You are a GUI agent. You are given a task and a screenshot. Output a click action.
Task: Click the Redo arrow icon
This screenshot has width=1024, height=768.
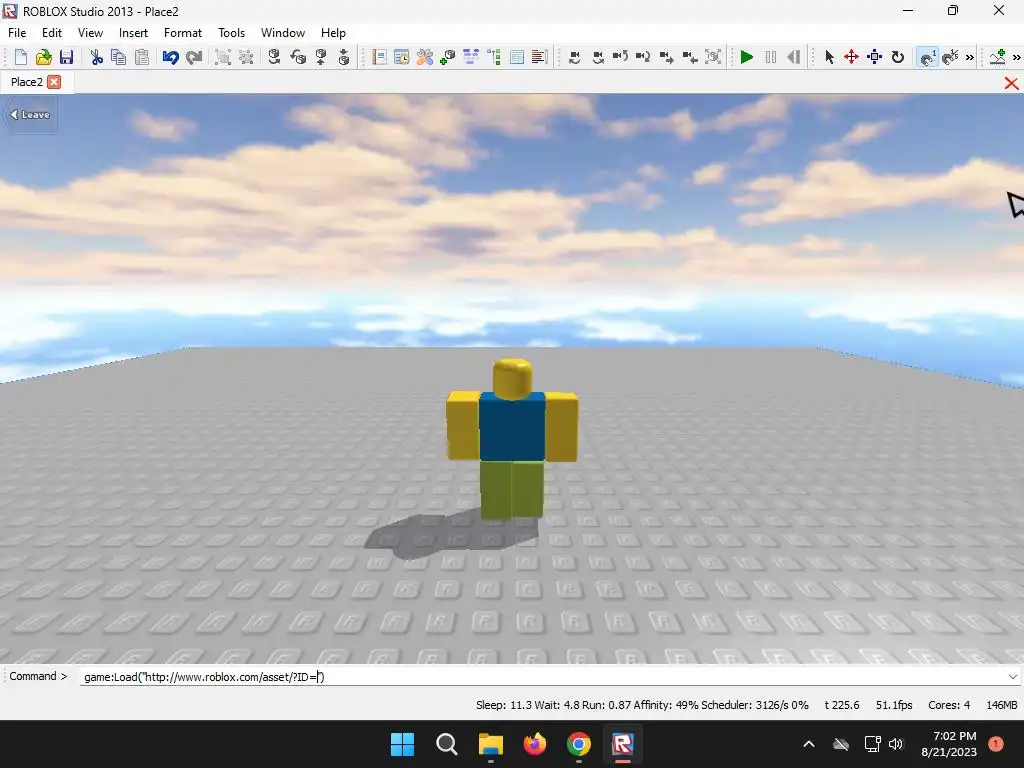click(x=194, y=57)
